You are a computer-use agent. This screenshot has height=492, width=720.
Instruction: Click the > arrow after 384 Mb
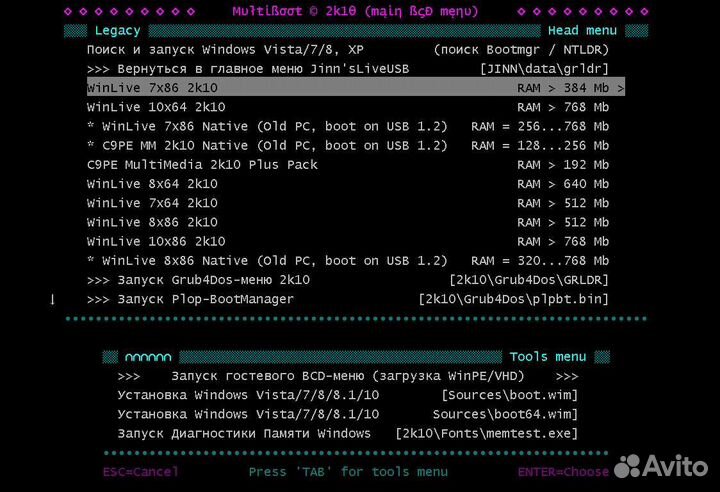coord(621,88)
